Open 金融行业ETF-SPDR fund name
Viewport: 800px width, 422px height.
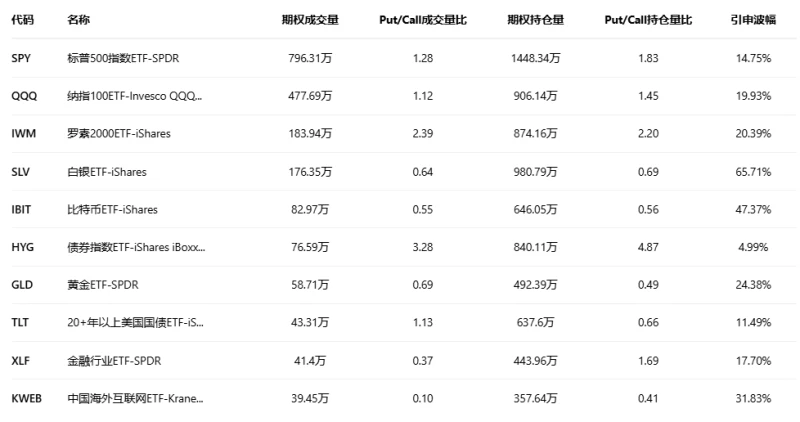click(113, 360)
